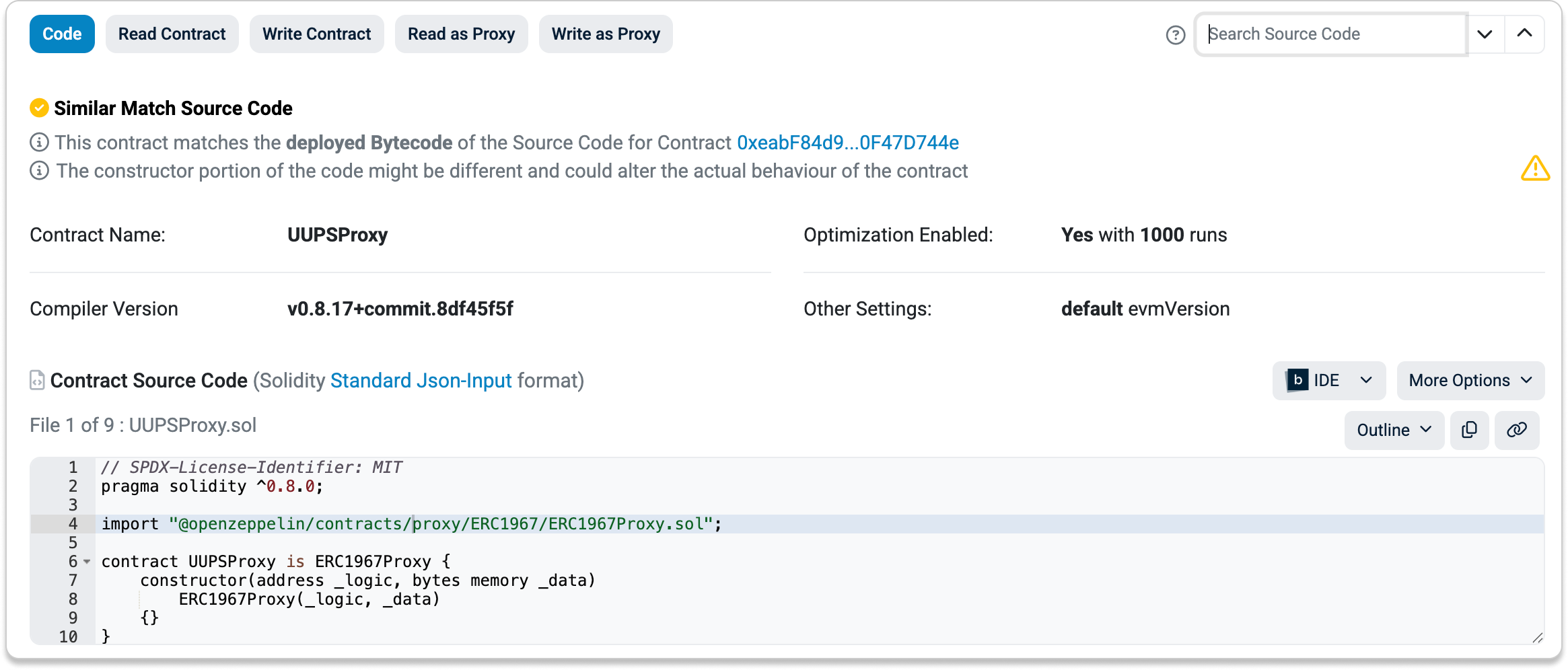Click the Similar Match verified badge icon
The height and width of the screenshot is (670, 1568).
point(39,108)
